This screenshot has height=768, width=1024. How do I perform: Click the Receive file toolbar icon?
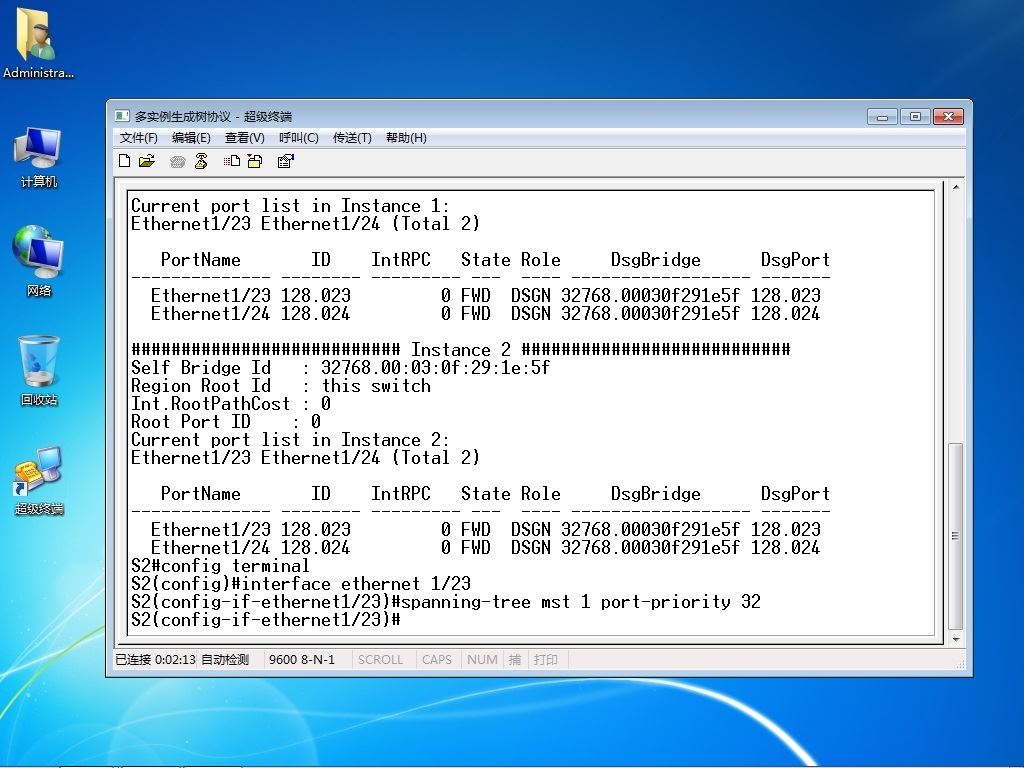click(255, 161)
